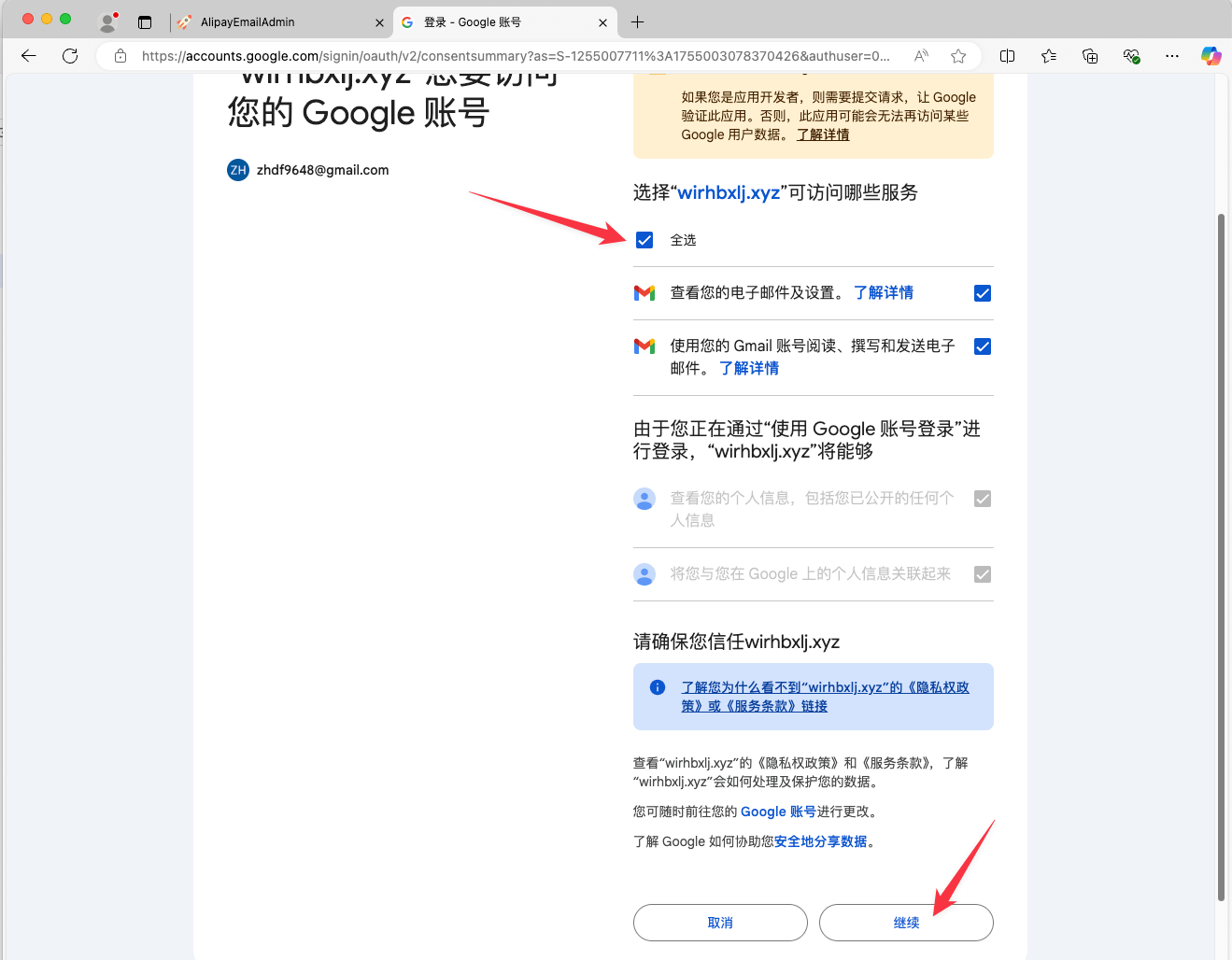Toggle the 全选 checkbox
This screenshot has width=1232, height=960.
coord(644,240)
